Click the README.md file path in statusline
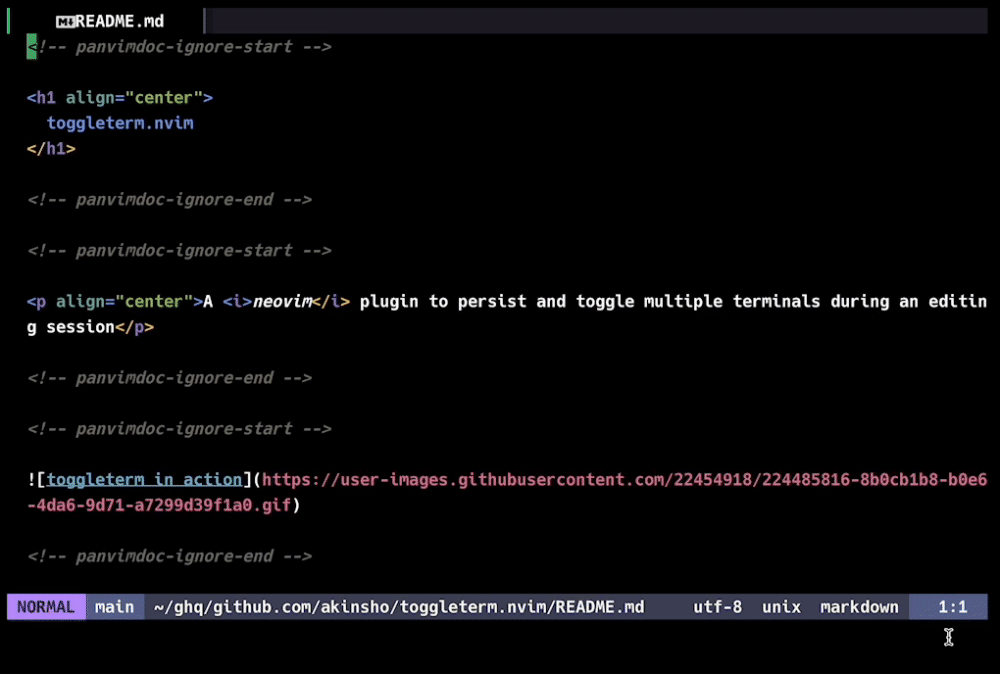The image size is (1000, 674). 399,606
